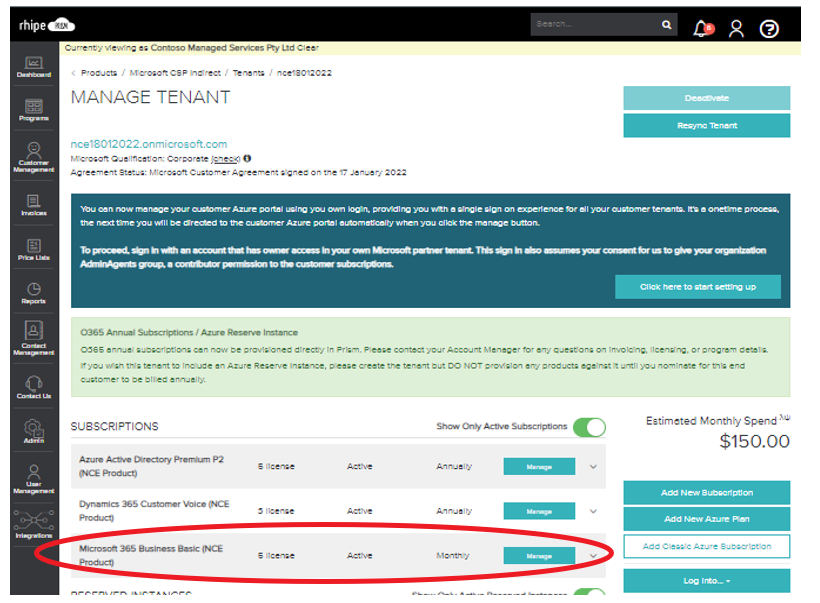Click Annually on Azure Active Directory row
The height and width of the screenshot is (603, 820).
(x=454, y=467)
